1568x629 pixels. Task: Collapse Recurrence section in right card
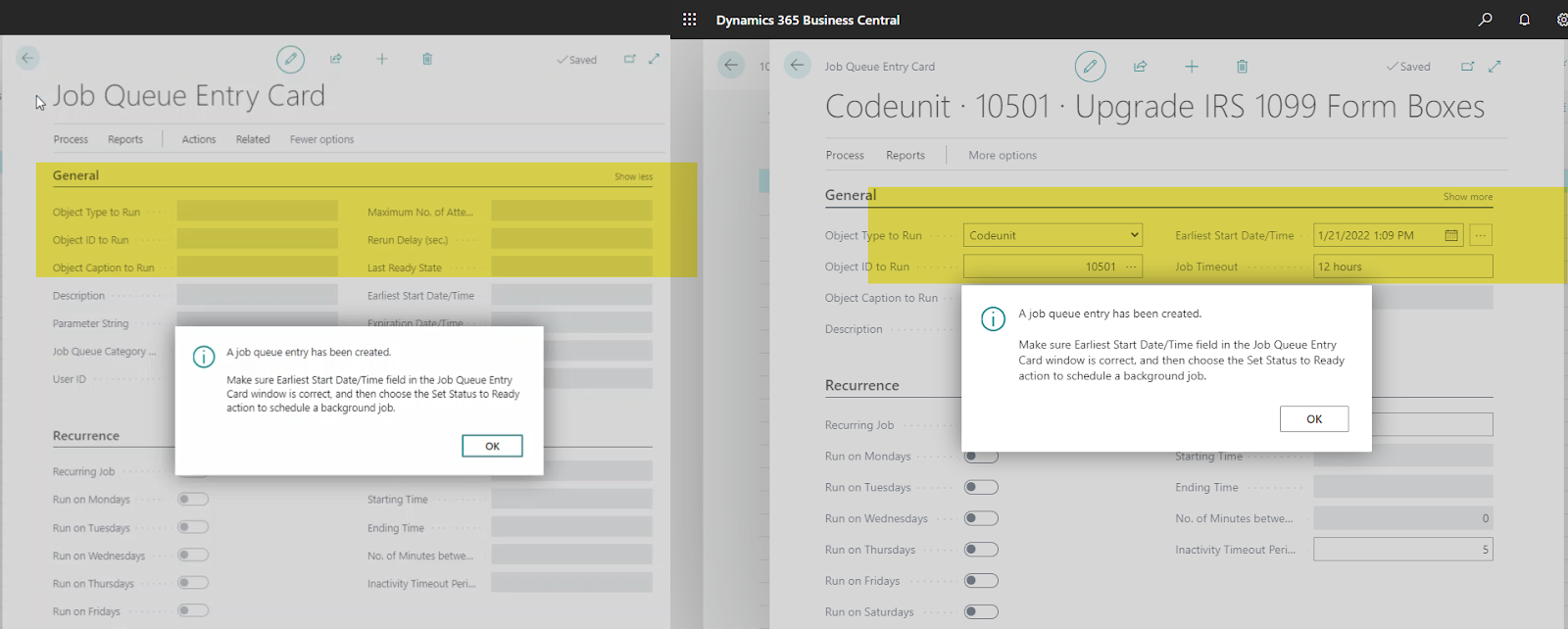861,385
